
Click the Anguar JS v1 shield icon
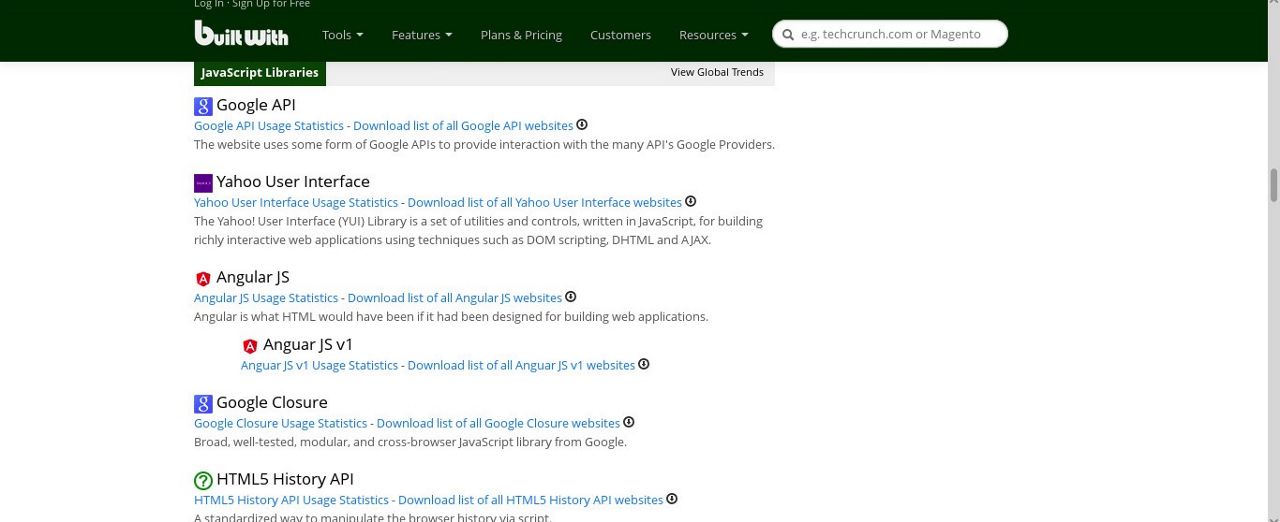250,346
